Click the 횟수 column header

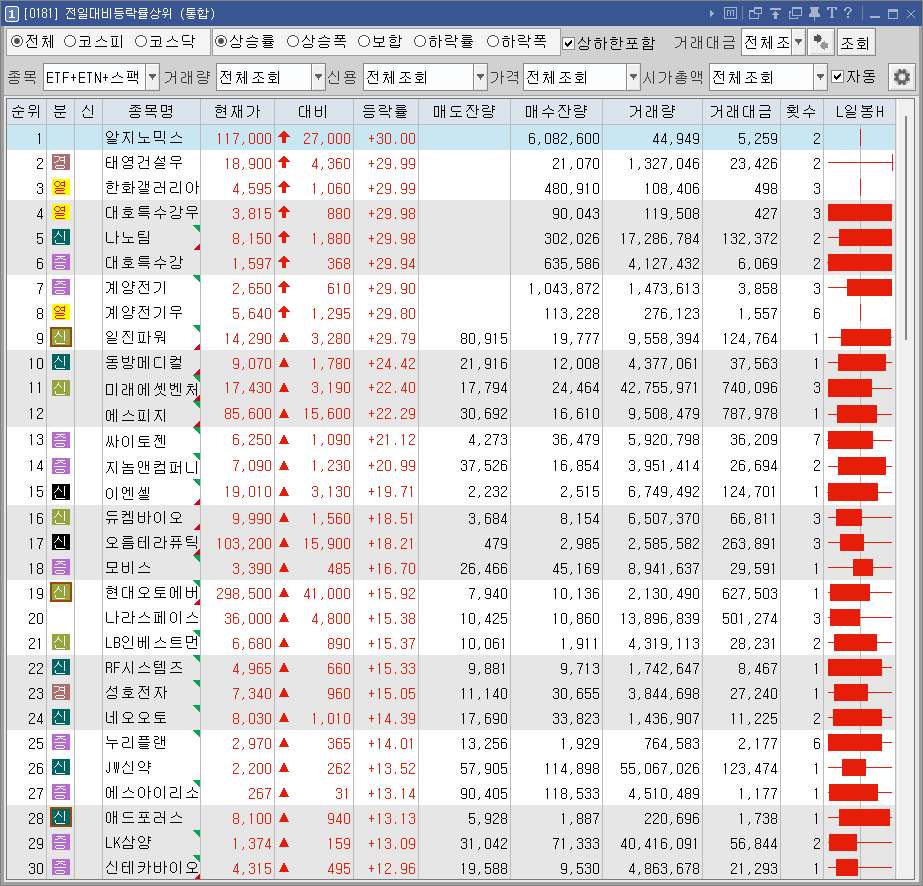(x=801, y=111)
